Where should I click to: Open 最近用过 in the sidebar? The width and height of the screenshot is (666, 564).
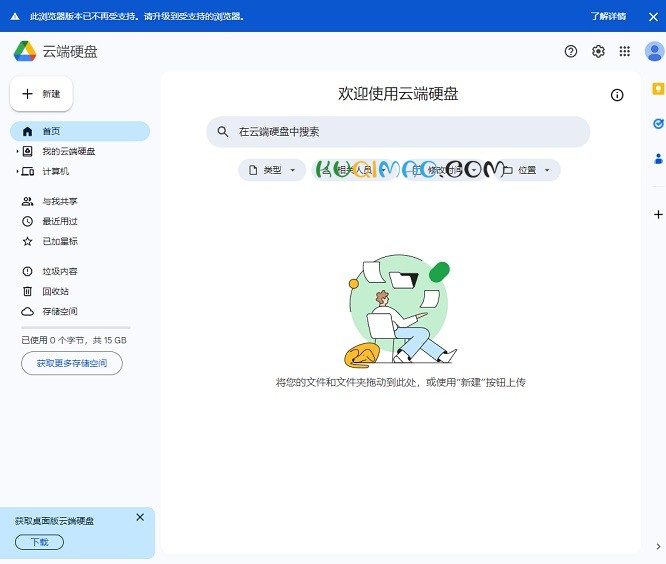click(80, 221)
